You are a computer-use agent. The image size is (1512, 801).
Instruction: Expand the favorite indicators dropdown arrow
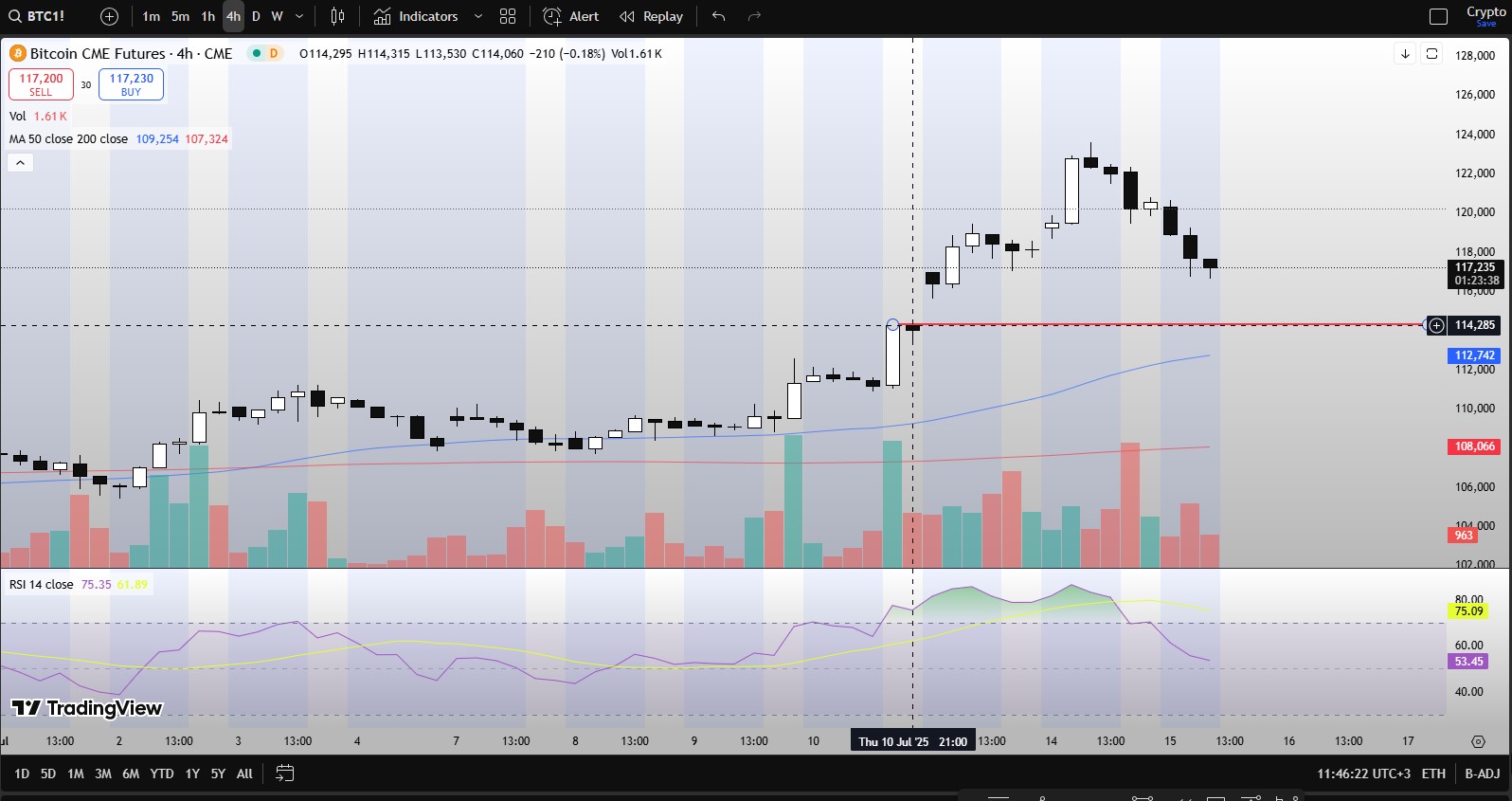tap(477, 16)
